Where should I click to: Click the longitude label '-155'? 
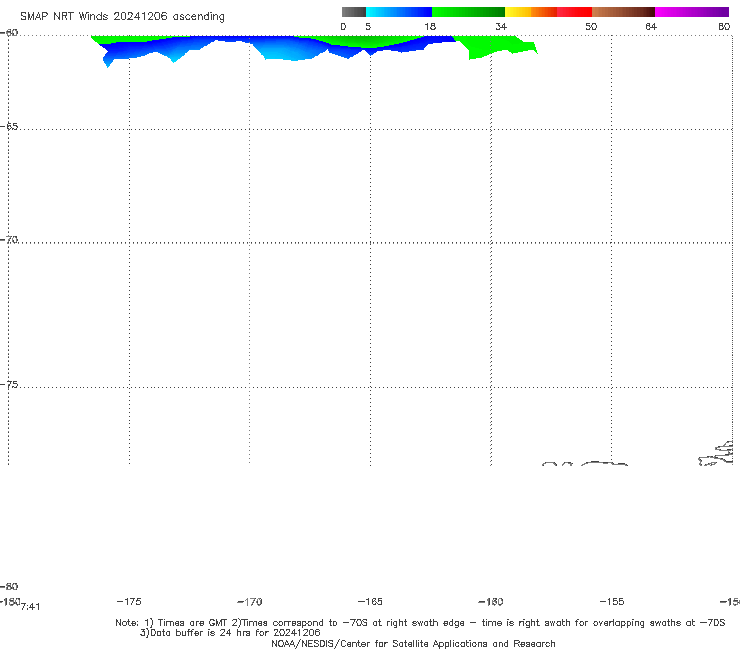612,601
